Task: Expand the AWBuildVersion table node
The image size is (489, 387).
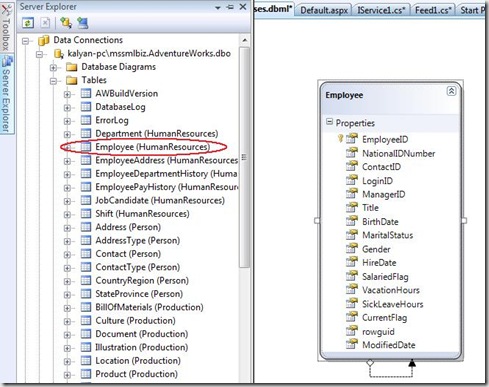Action: coord(67,94)
